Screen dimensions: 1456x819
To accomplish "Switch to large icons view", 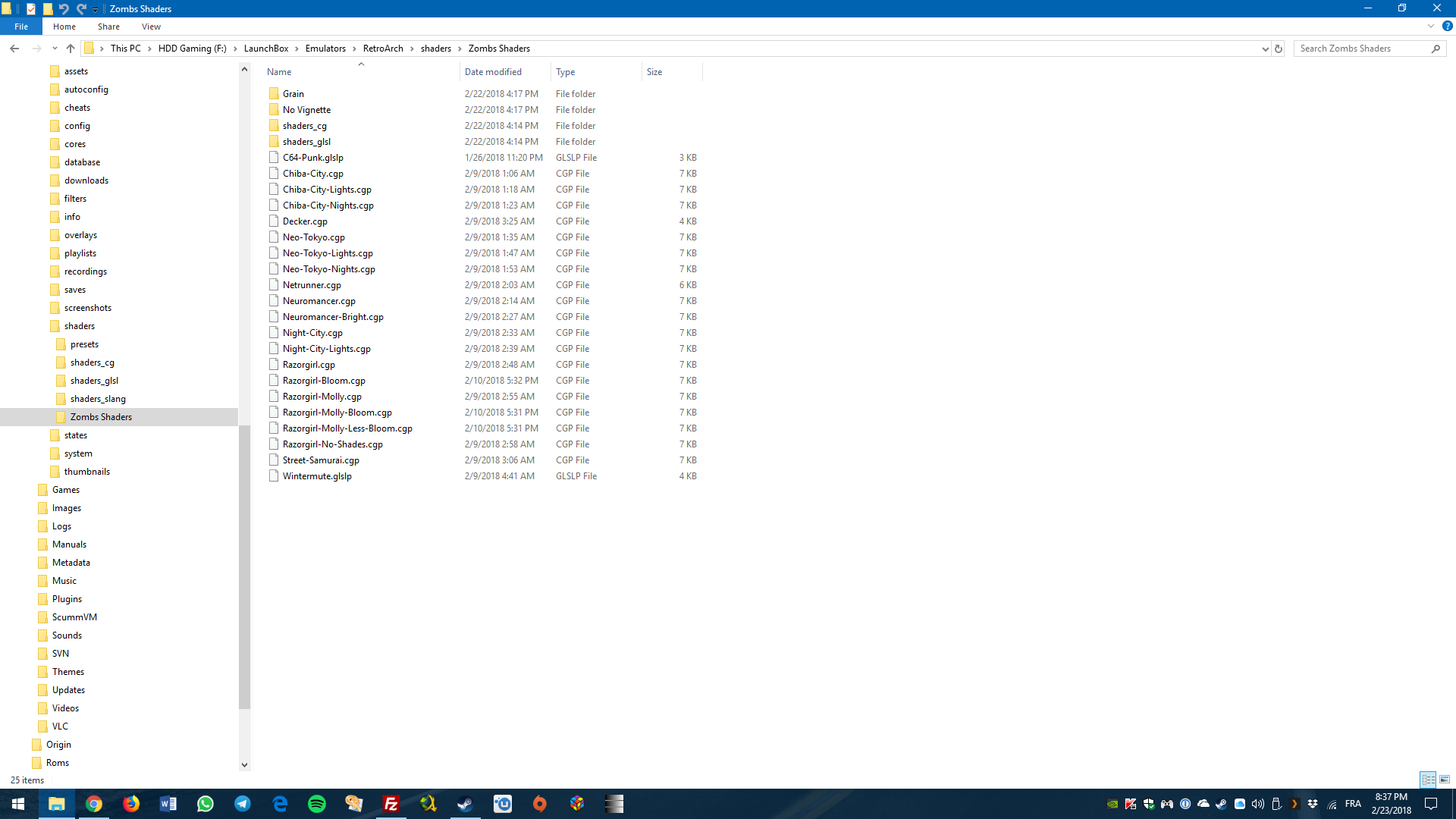I will tap(1445, 780).
